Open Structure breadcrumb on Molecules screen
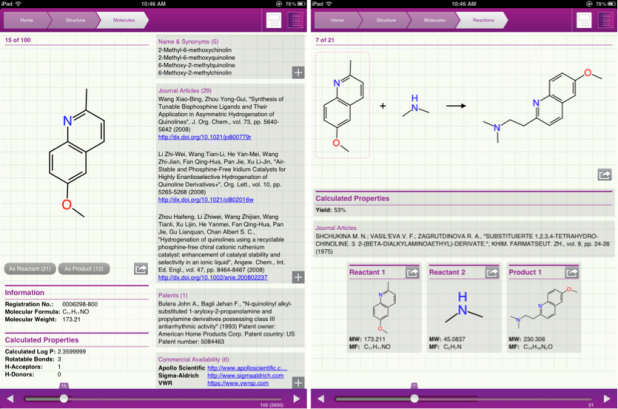The height and width of the screenshot is (409, 618). point(75,20)
